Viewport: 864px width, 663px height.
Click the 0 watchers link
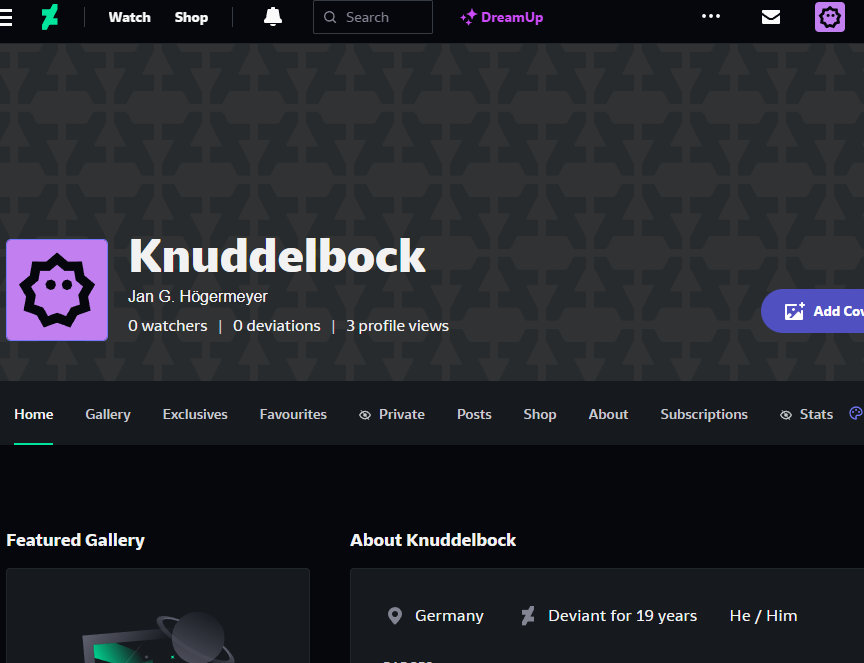coord(168,326)
